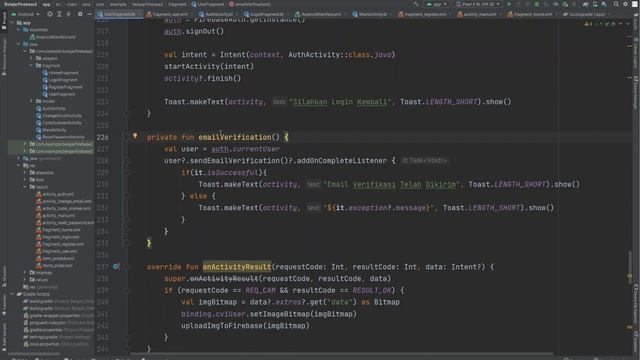Switch to UserFragment.kt editor tab
This screenshot has height=360, width=640.
(x=119, y=14)
